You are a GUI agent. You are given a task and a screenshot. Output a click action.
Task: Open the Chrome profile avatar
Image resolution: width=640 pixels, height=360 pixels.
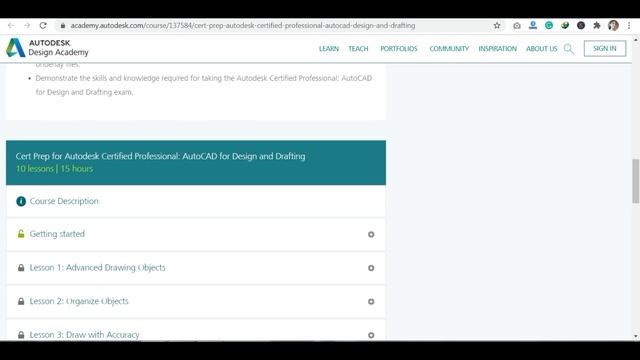pyautogui.click(x=613, y=25)
